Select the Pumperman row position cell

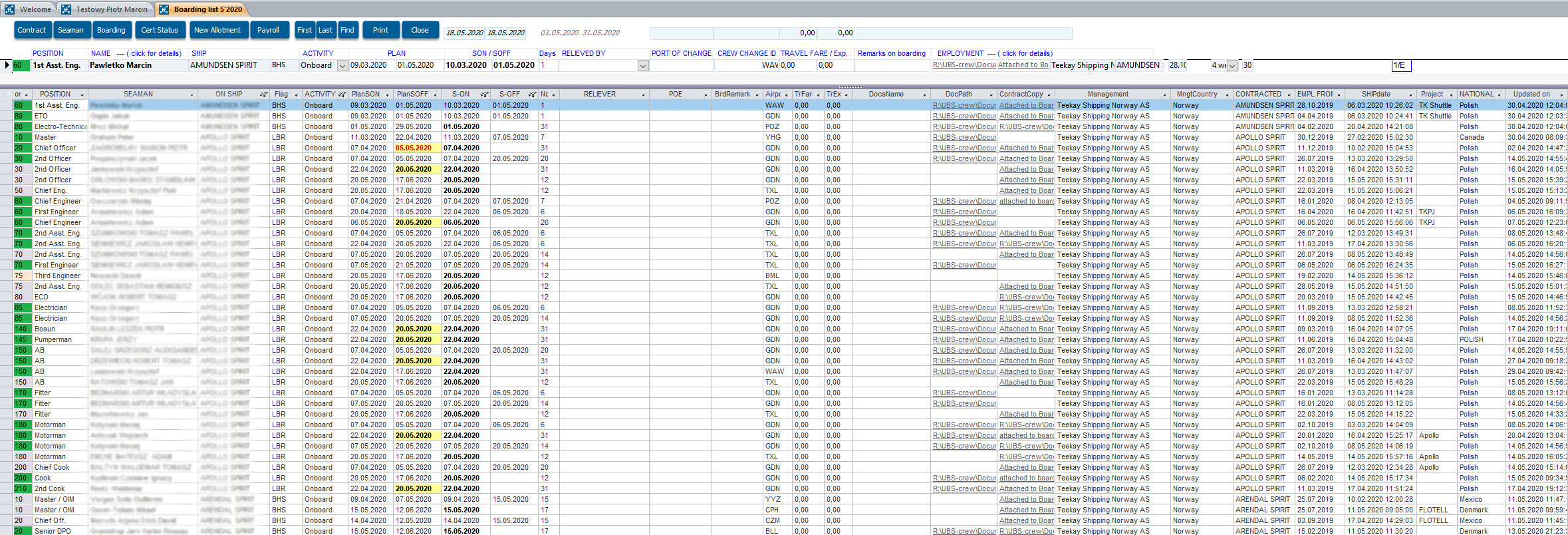[x=60, y=339]
